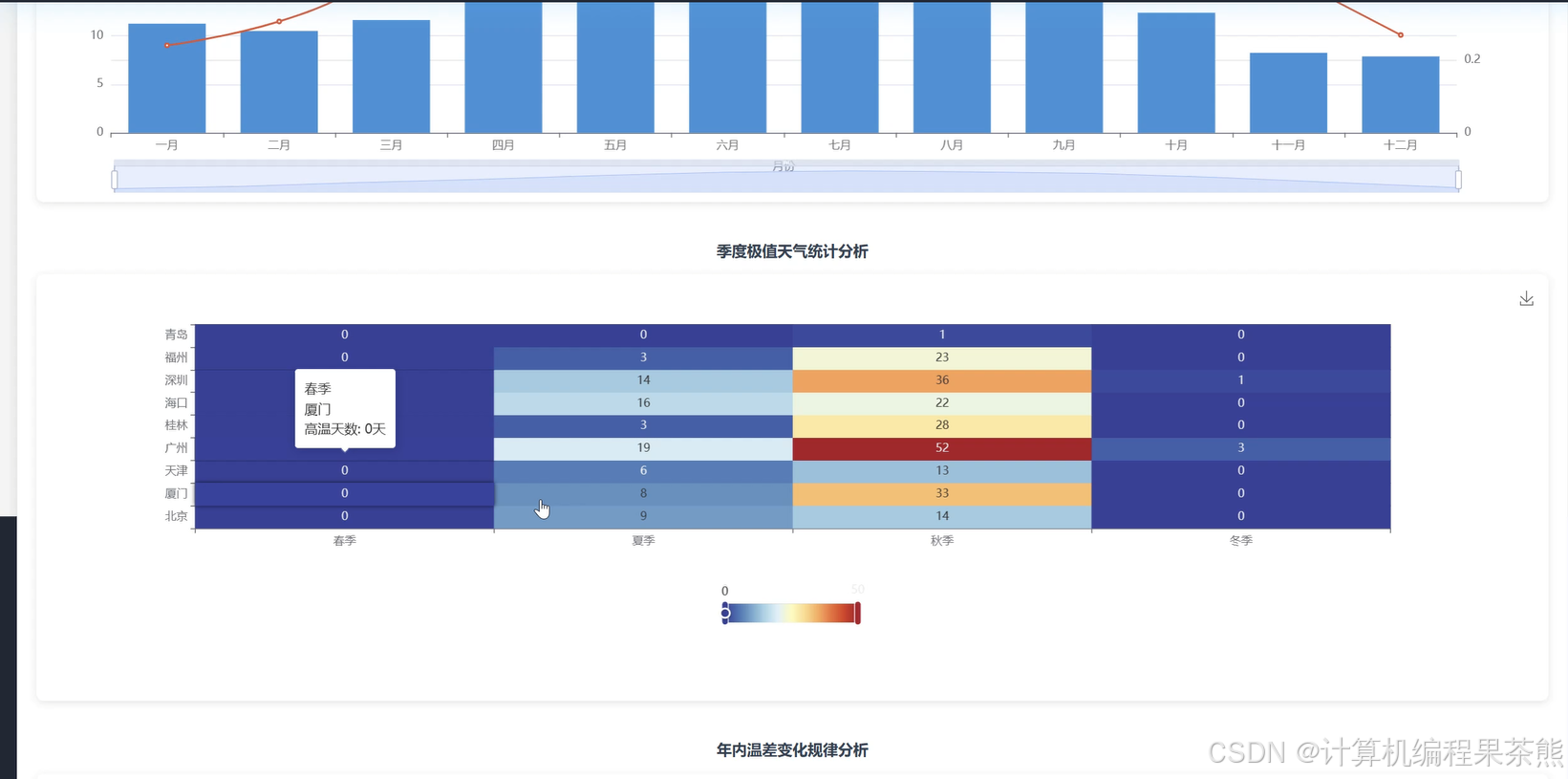Click the Tianjin autumn cell showing 13
The width and height of the screenshot is (1568, 779).
(x=942, y=470)
